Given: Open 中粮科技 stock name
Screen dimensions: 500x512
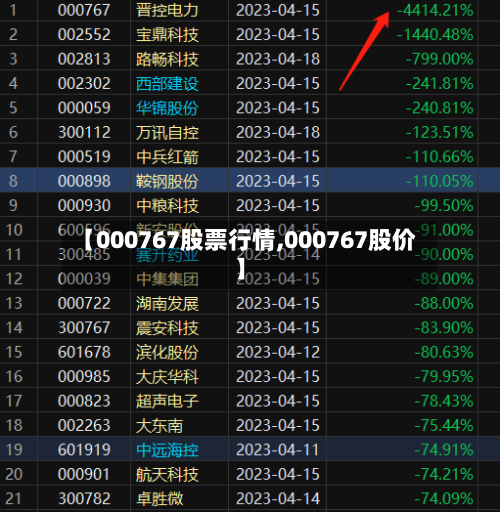Looking at the screenshot, I should click(167, 205).
